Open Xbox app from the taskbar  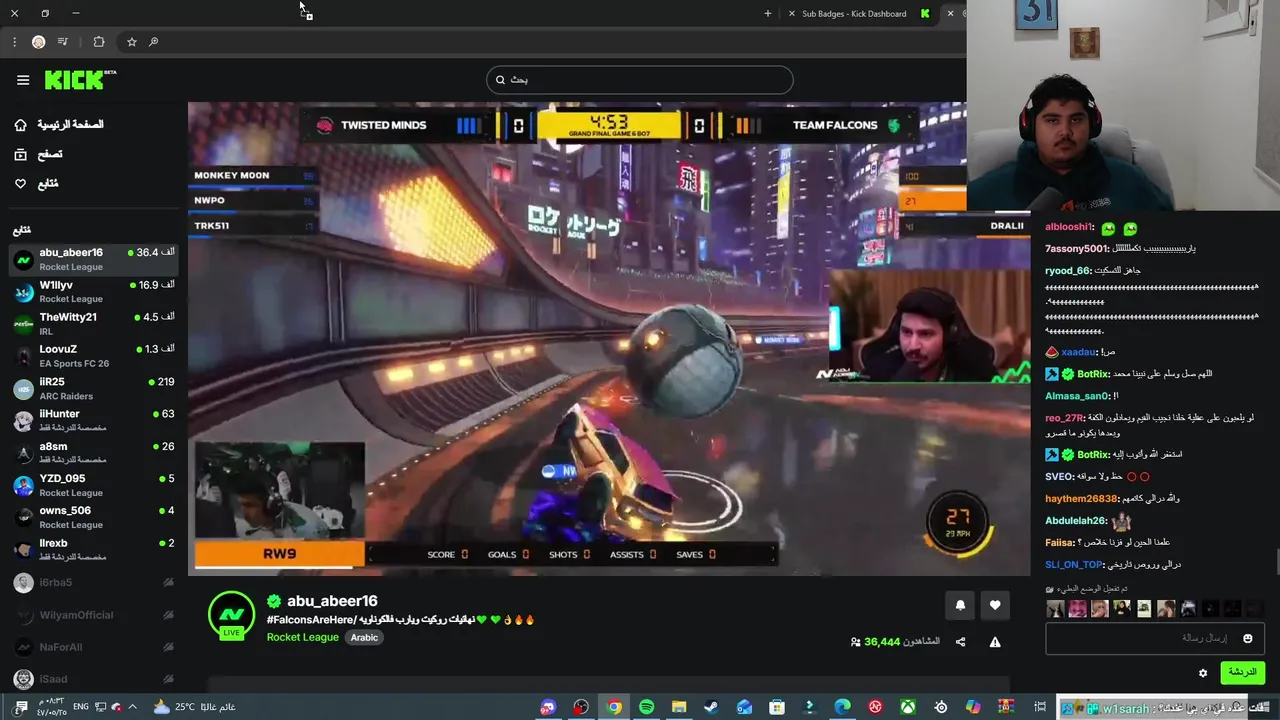(908, 707)
